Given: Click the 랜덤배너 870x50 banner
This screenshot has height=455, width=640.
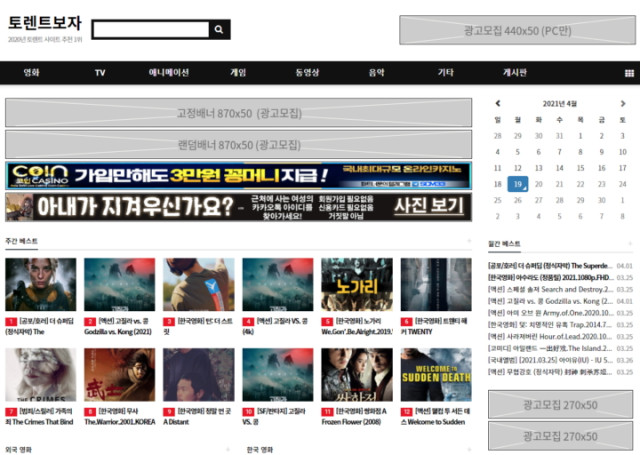Looking at the screenshot, I should point(238,144).
